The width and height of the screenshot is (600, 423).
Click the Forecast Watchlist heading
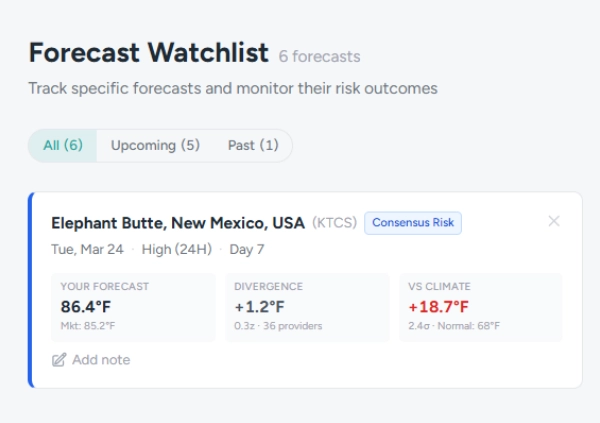(x=149, y=52)
